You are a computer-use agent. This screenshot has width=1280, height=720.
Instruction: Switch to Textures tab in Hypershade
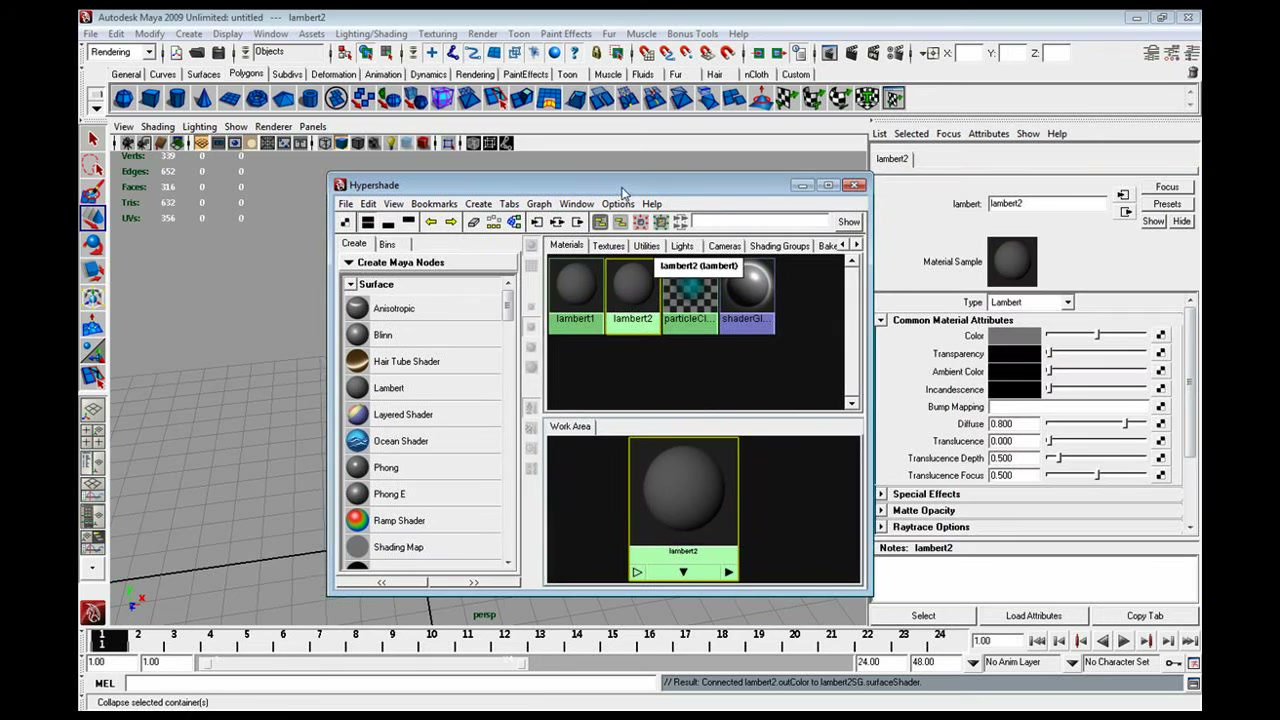coord(608,246)
